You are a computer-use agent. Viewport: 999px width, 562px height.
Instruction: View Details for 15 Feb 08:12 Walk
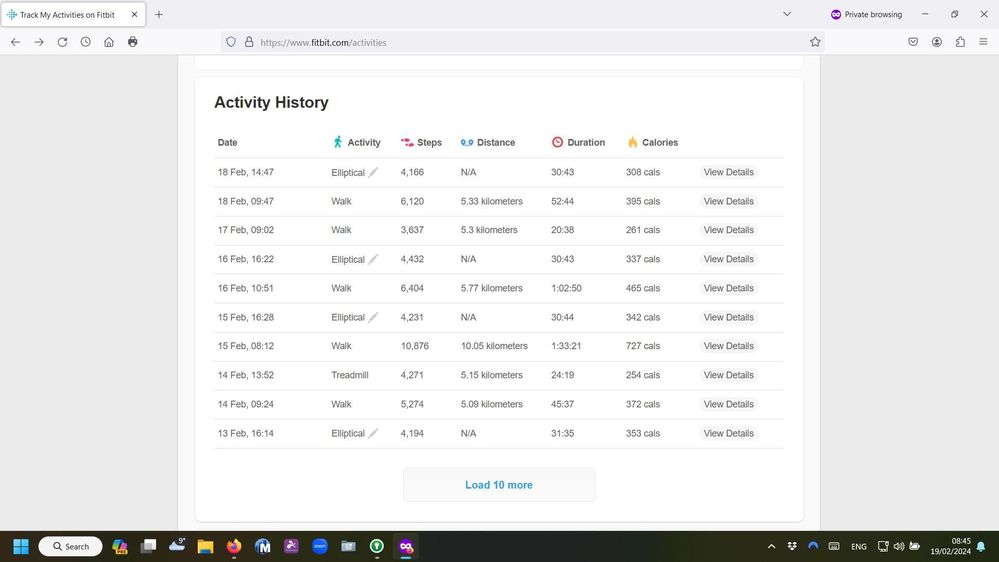tap(728, 346)
